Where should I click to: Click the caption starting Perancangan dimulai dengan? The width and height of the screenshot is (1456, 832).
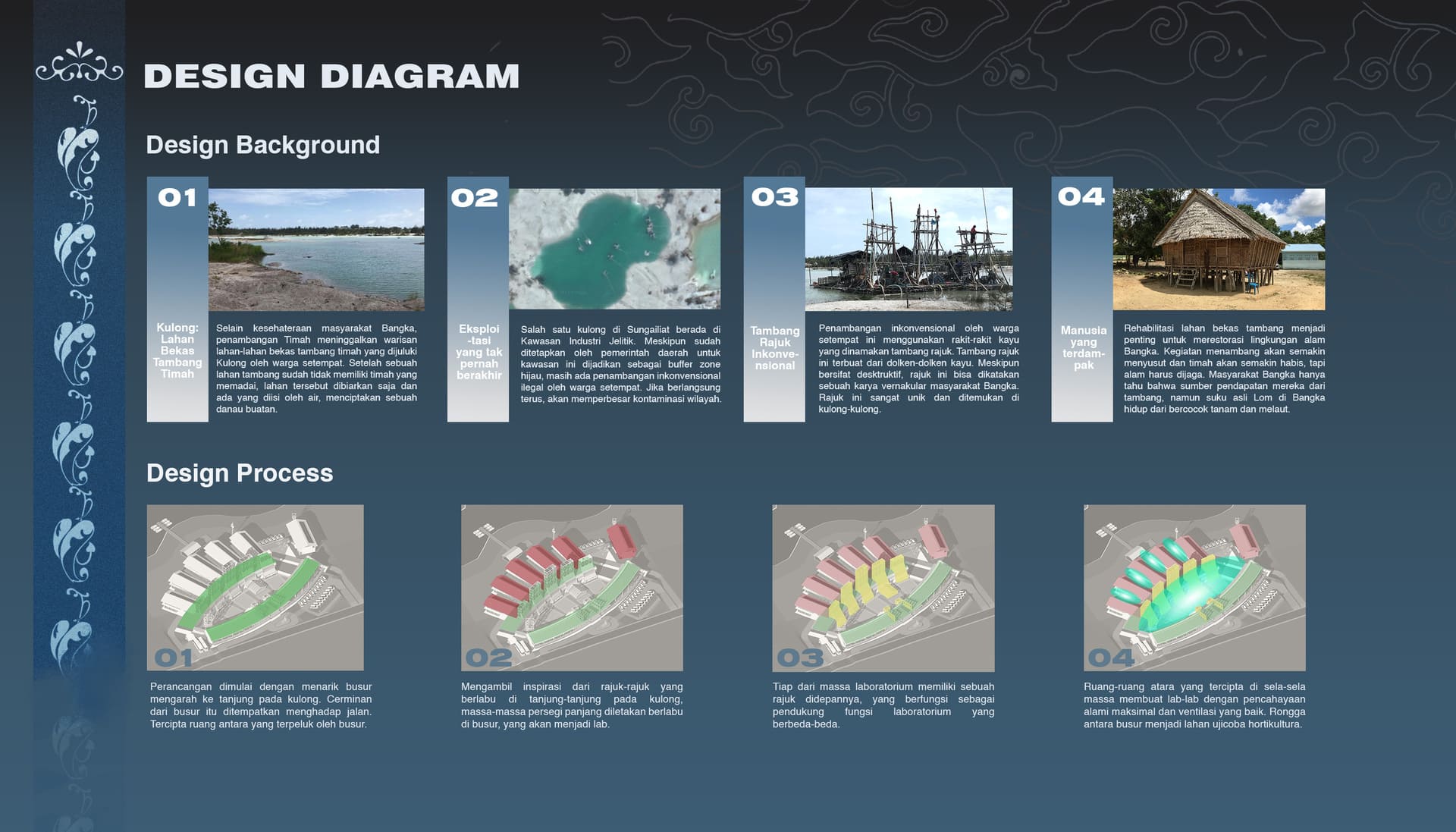pos(261,705)
